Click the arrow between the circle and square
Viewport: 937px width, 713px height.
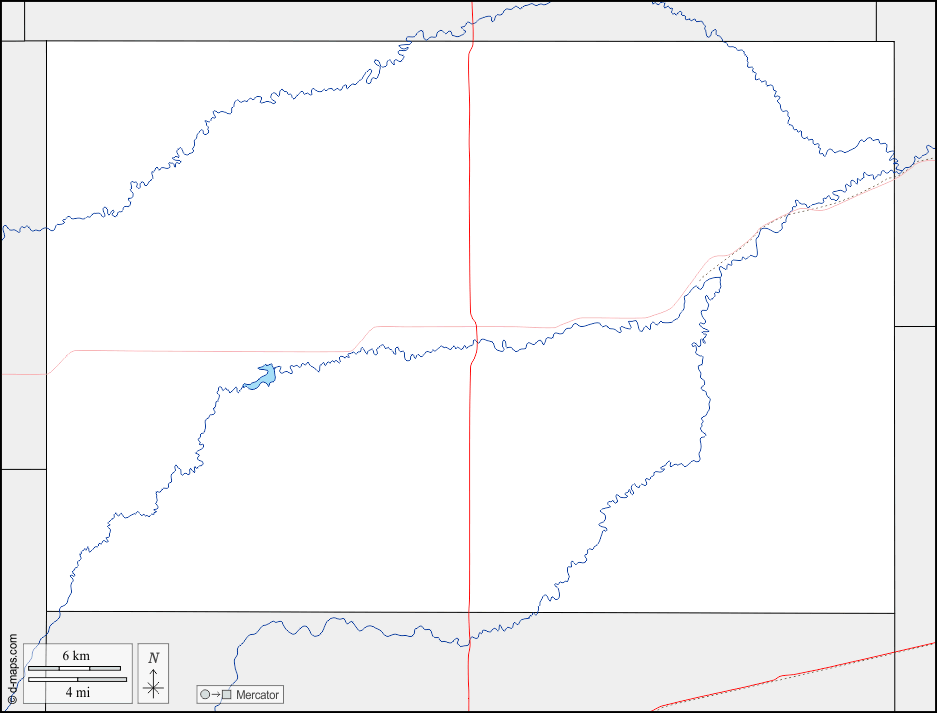(x=216, y=695)
